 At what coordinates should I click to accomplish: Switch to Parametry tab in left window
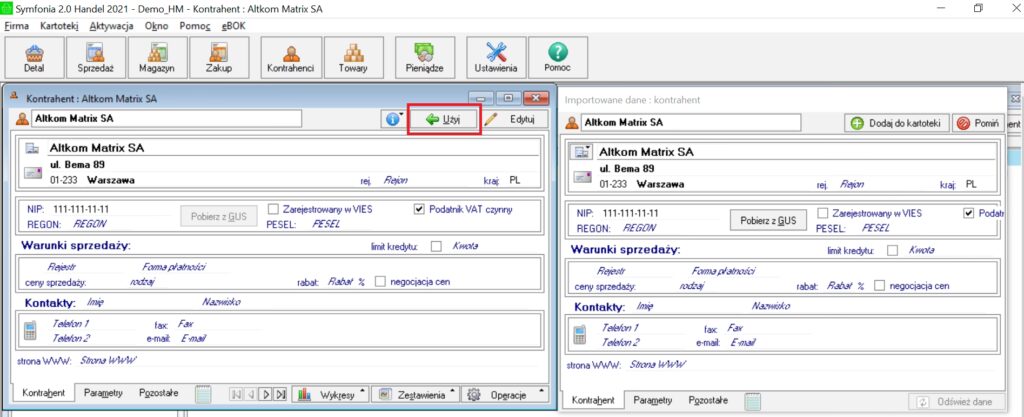click(x=104, y=393)
